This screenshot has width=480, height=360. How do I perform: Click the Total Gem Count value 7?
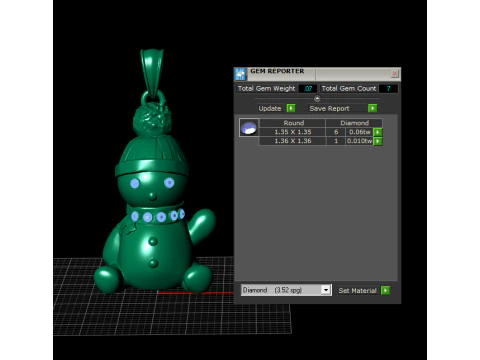coord(388,89)
